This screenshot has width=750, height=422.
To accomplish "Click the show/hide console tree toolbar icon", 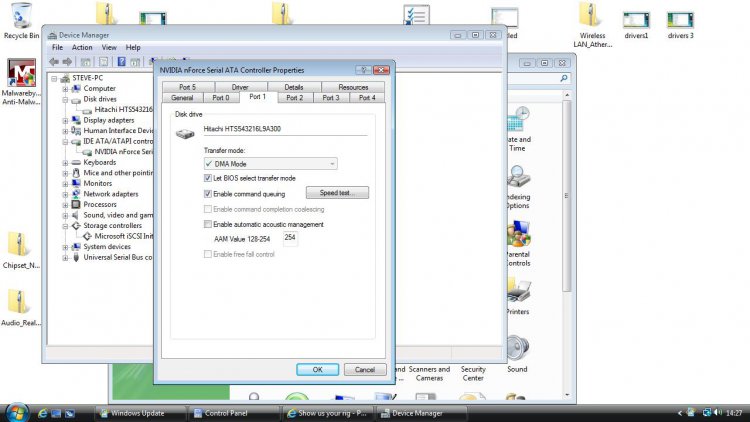I will [x=86, y=62].
